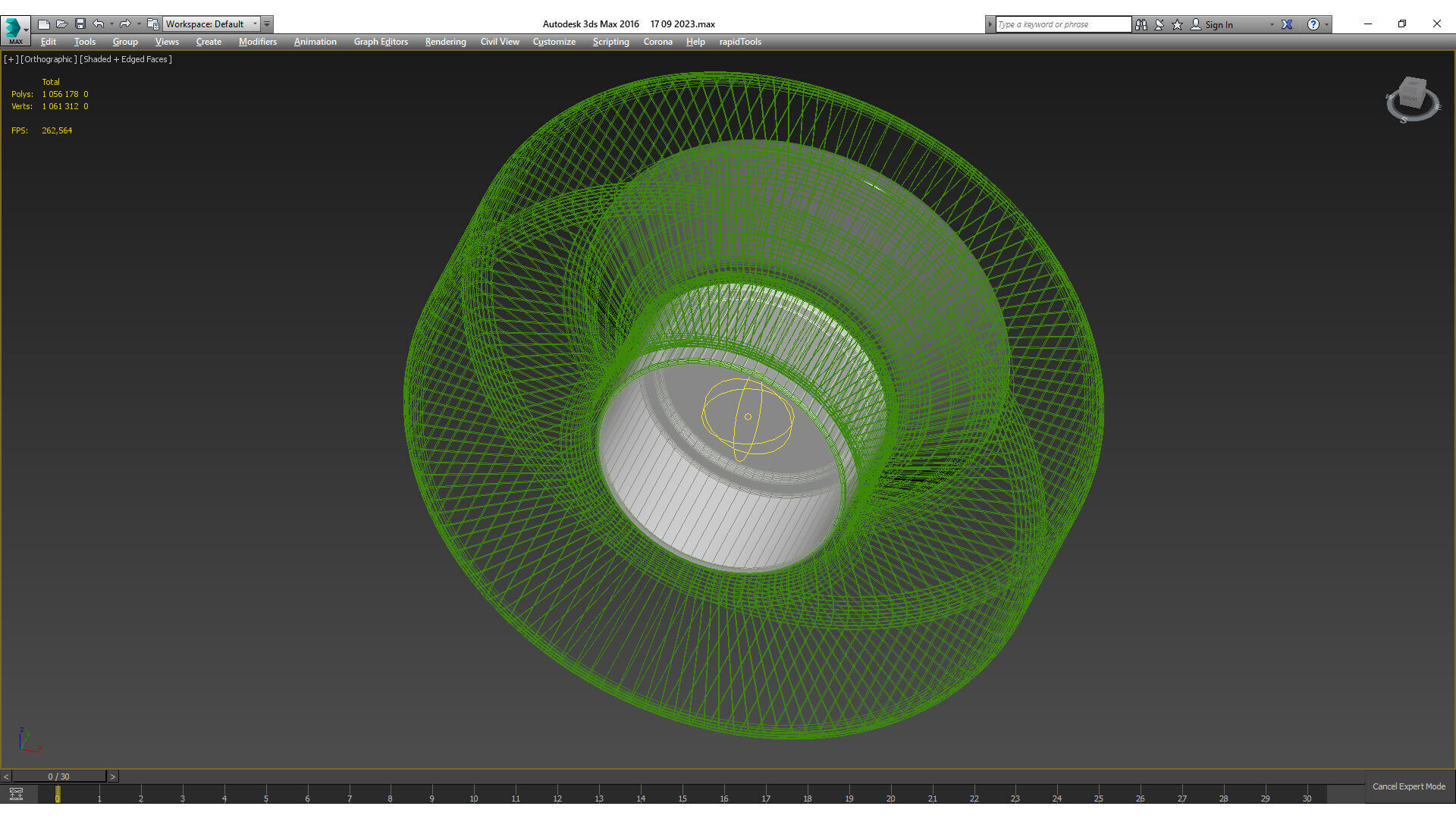Screen dimensions: 1456x819
Task: Open the Views menu
Action: click(x=167, y=42)
